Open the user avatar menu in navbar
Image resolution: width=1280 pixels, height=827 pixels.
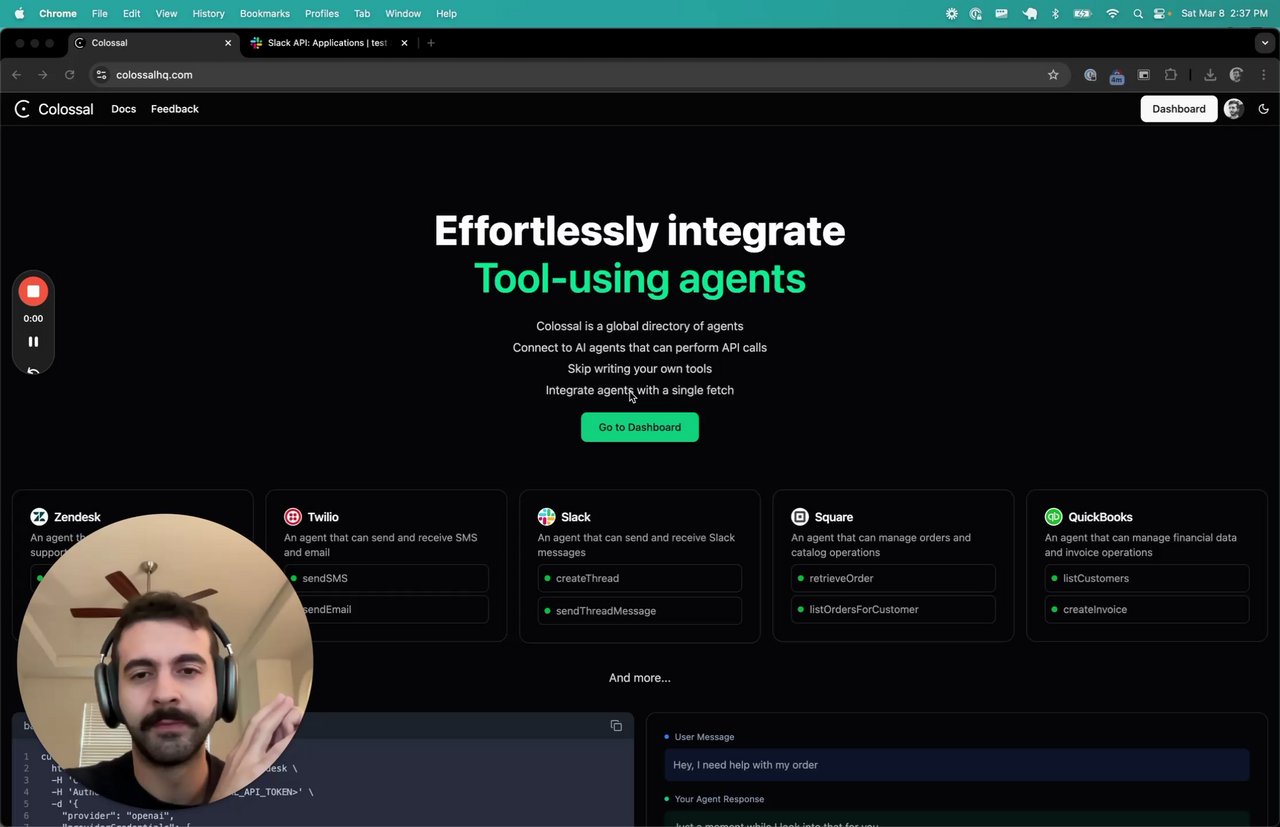point(1234,109)
